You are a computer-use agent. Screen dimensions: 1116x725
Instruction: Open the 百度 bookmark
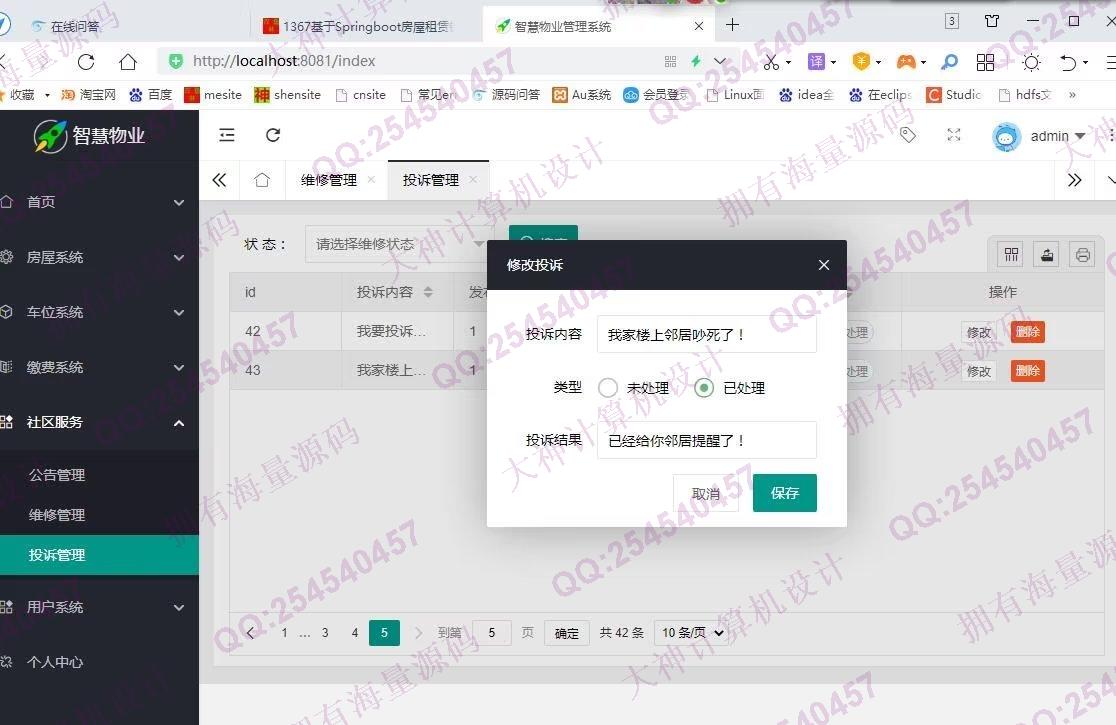pyautogui.click(x=151, y=95)
